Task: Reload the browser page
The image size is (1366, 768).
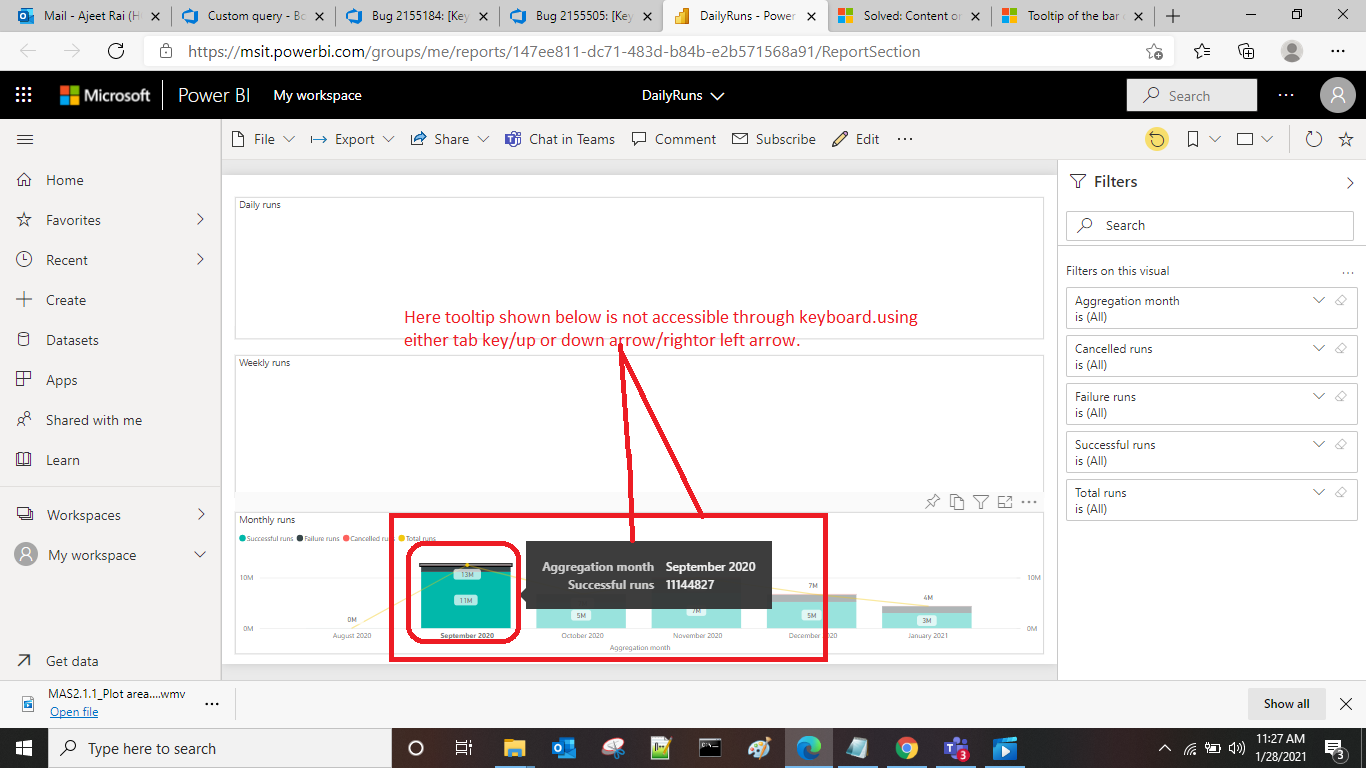Action: click(115, 51)
